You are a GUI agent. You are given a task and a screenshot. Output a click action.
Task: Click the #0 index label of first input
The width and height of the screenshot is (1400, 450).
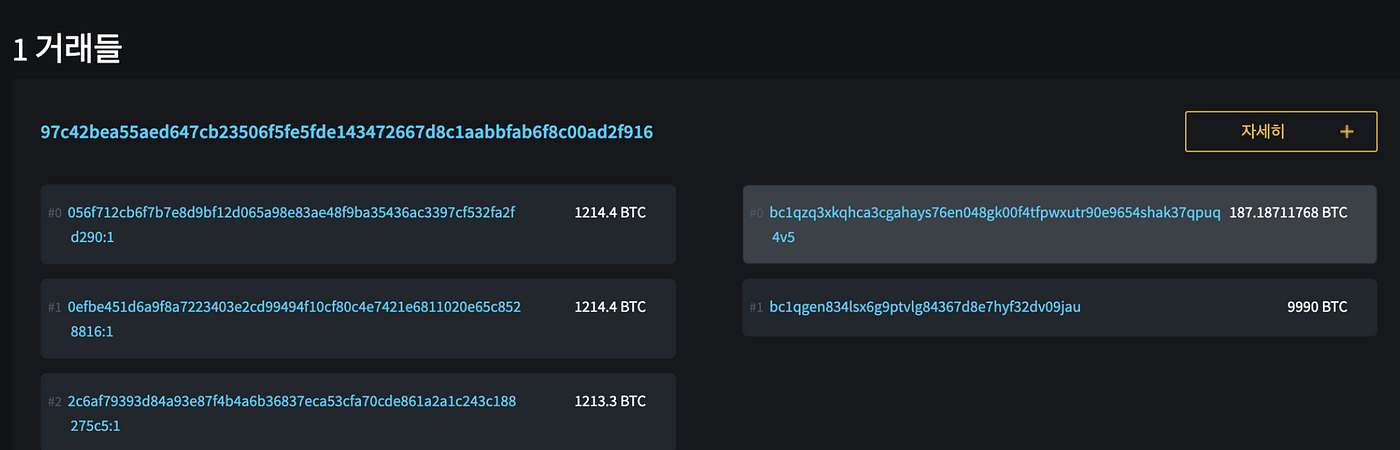coord(55,213)
